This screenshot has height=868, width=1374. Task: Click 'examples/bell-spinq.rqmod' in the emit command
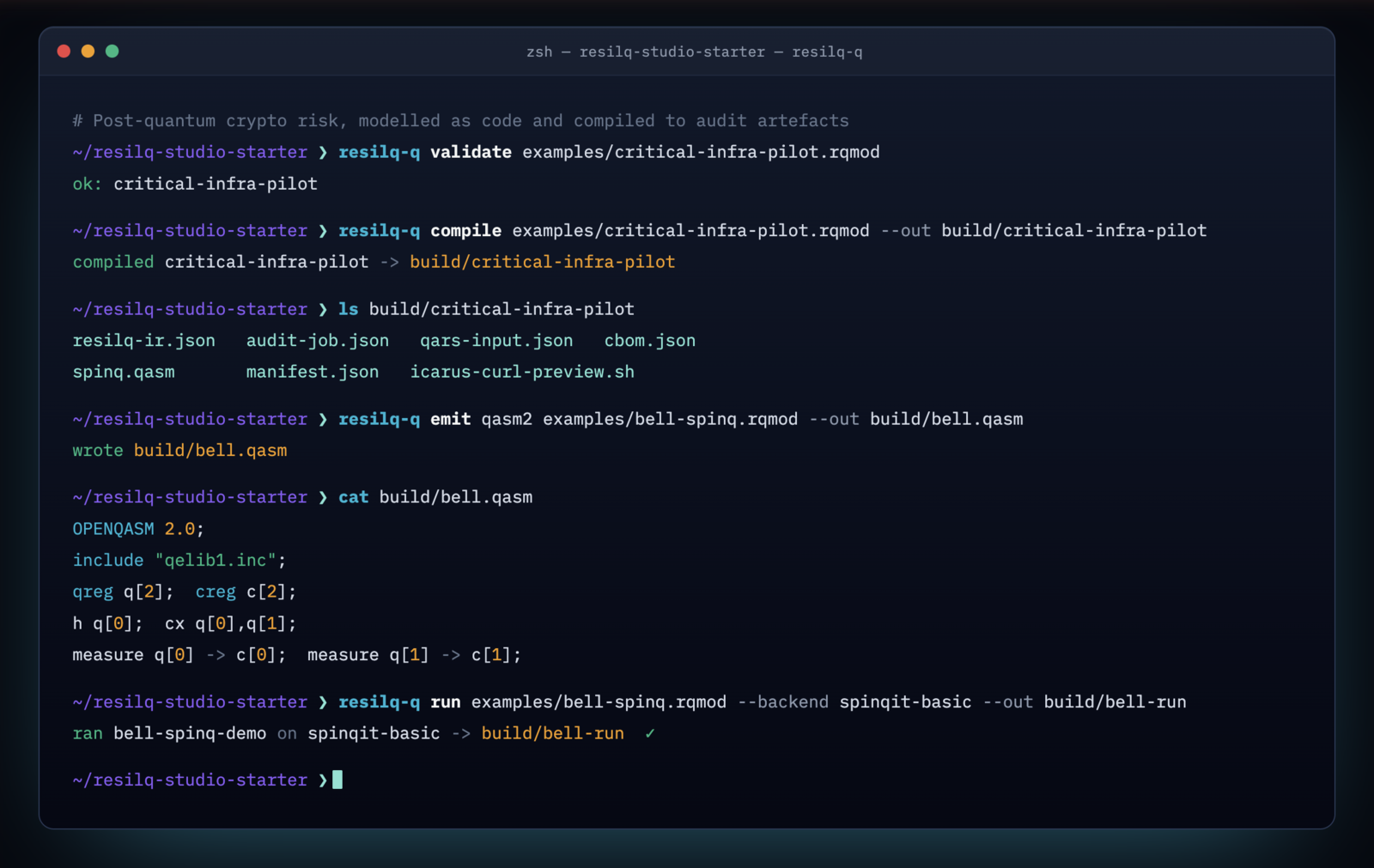[x=670, y=419]
